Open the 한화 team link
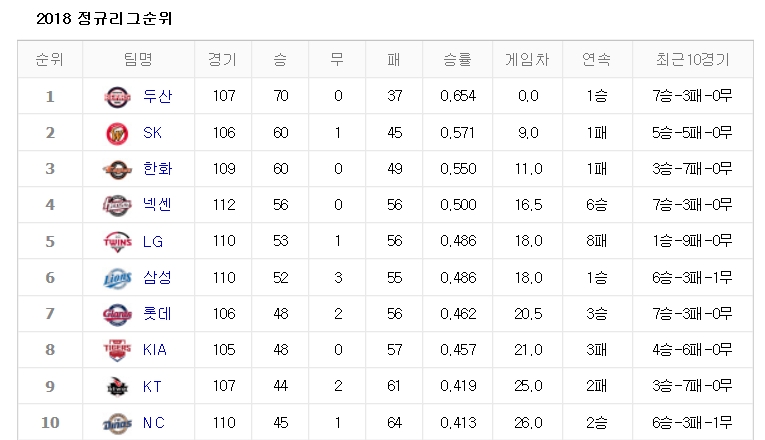The height and width of the screenshot is (440, 765). click(157, 169)
